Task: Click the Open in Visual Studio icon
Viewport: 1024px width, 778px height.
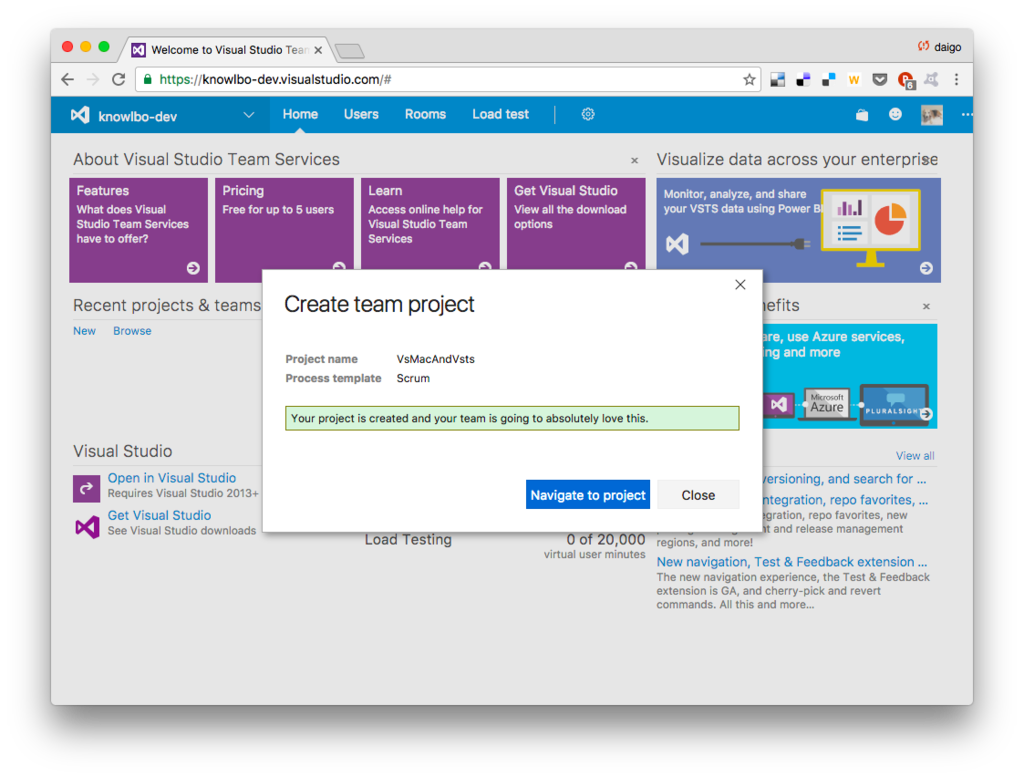Action: point(86,488)
